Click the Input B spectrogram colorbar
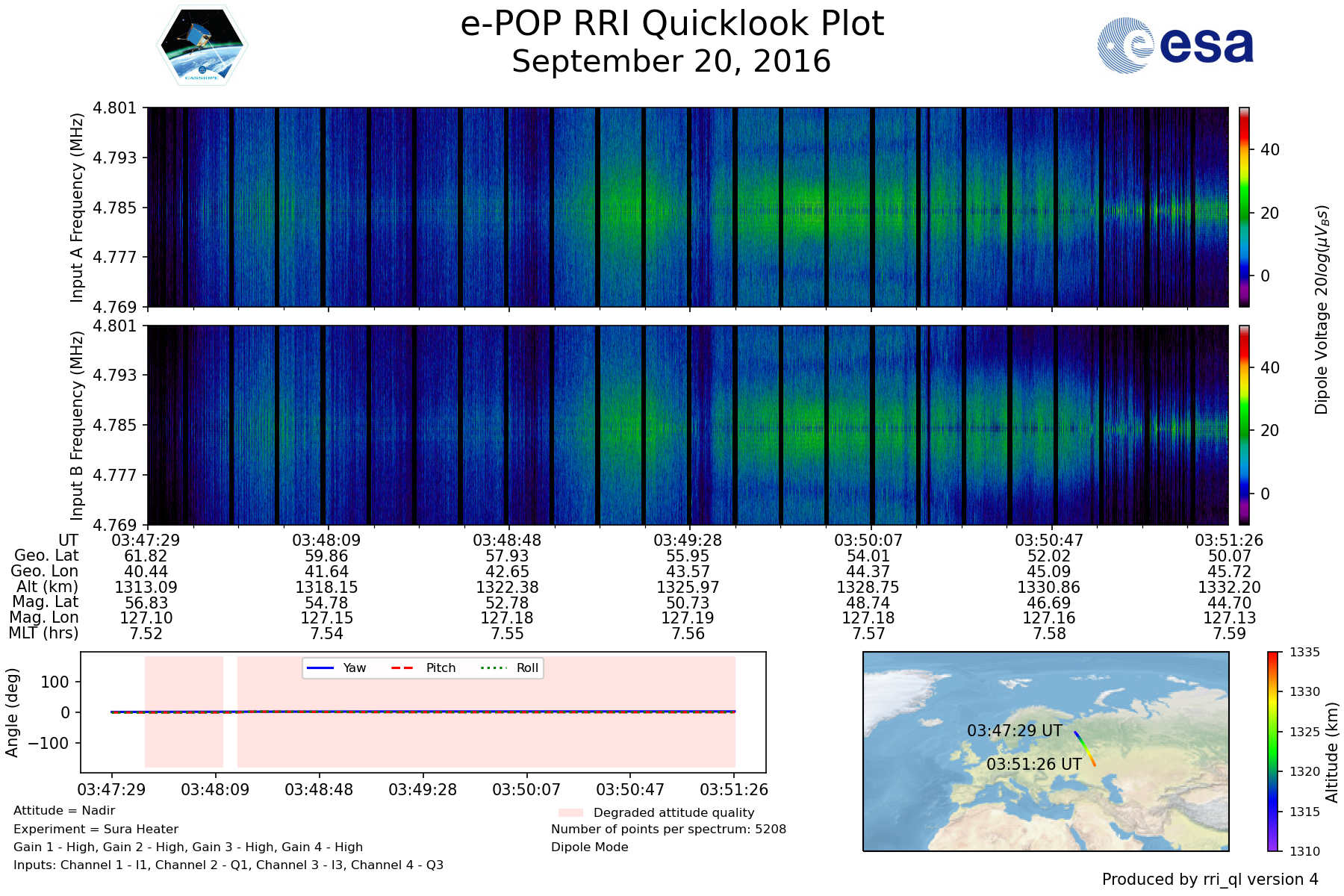 (1244, 425)
